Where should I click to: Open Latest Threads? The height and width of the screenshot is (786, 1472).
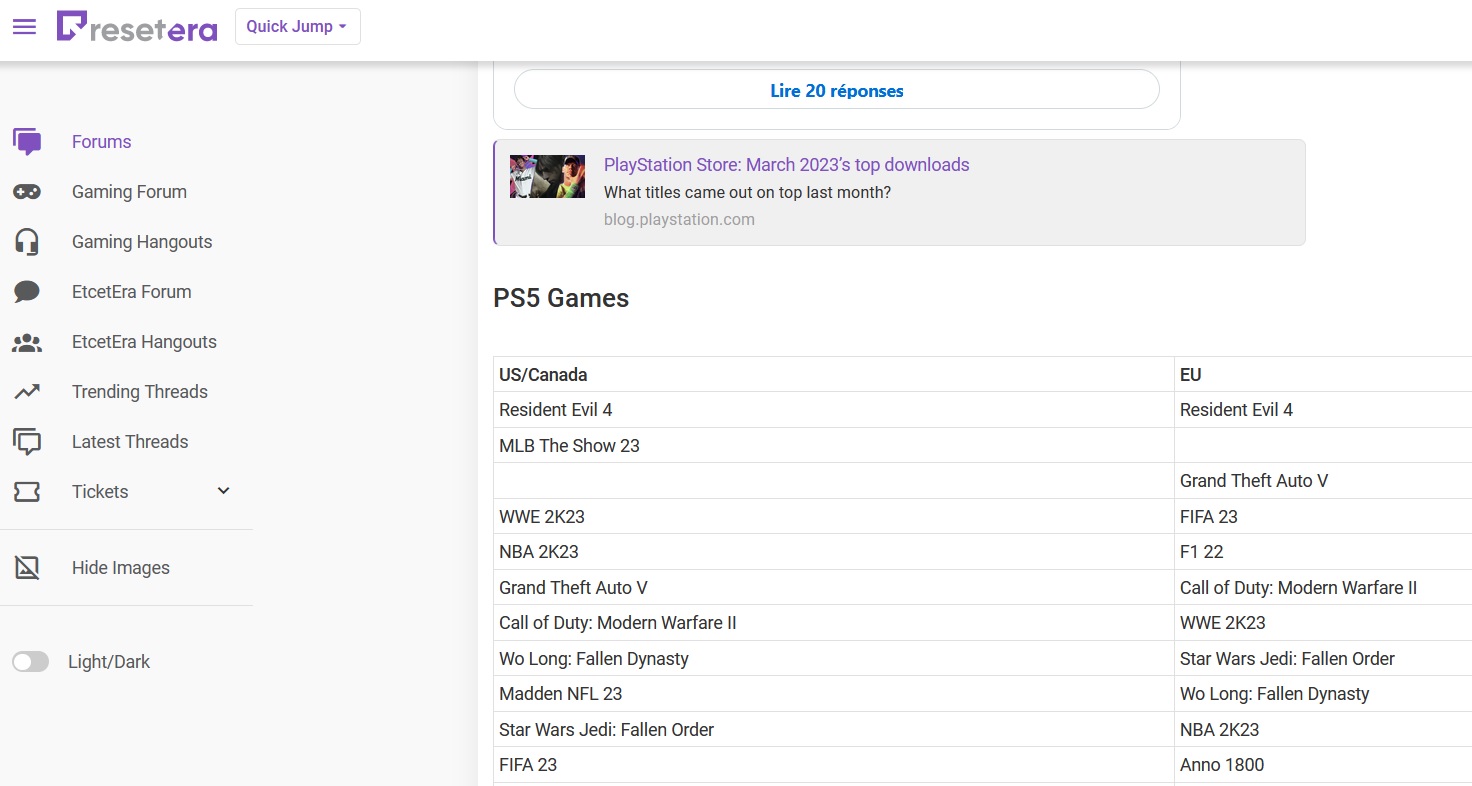point(130,442)
